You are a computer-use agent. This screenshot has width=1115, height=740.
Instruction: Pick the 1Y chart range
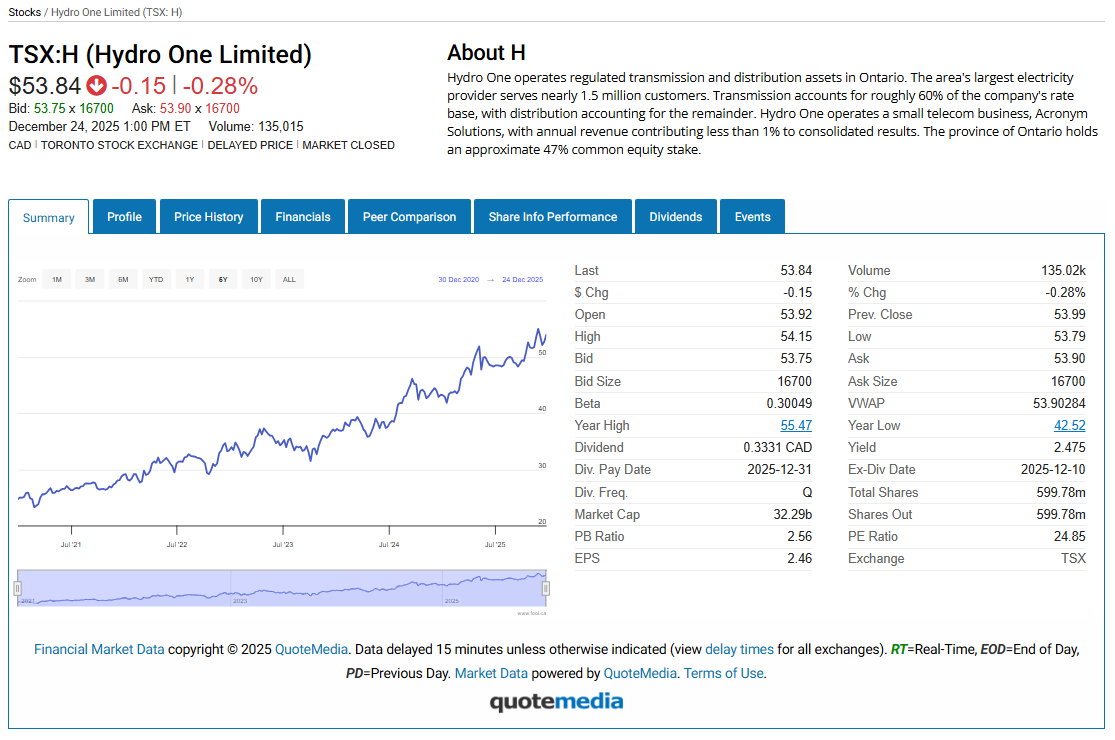[x=189, y=280]
